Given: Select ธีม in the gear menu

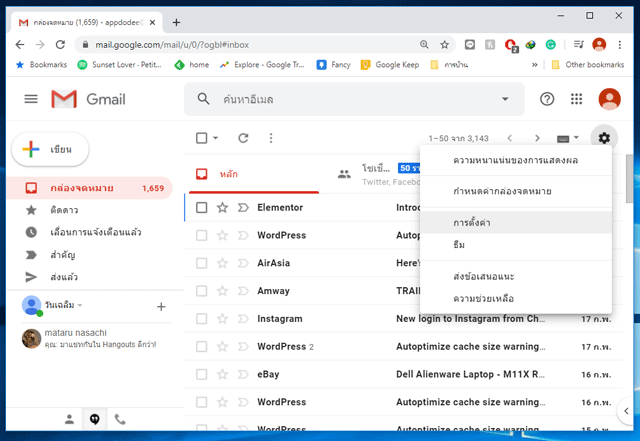Looking at the screenshot, I should 516,245.
